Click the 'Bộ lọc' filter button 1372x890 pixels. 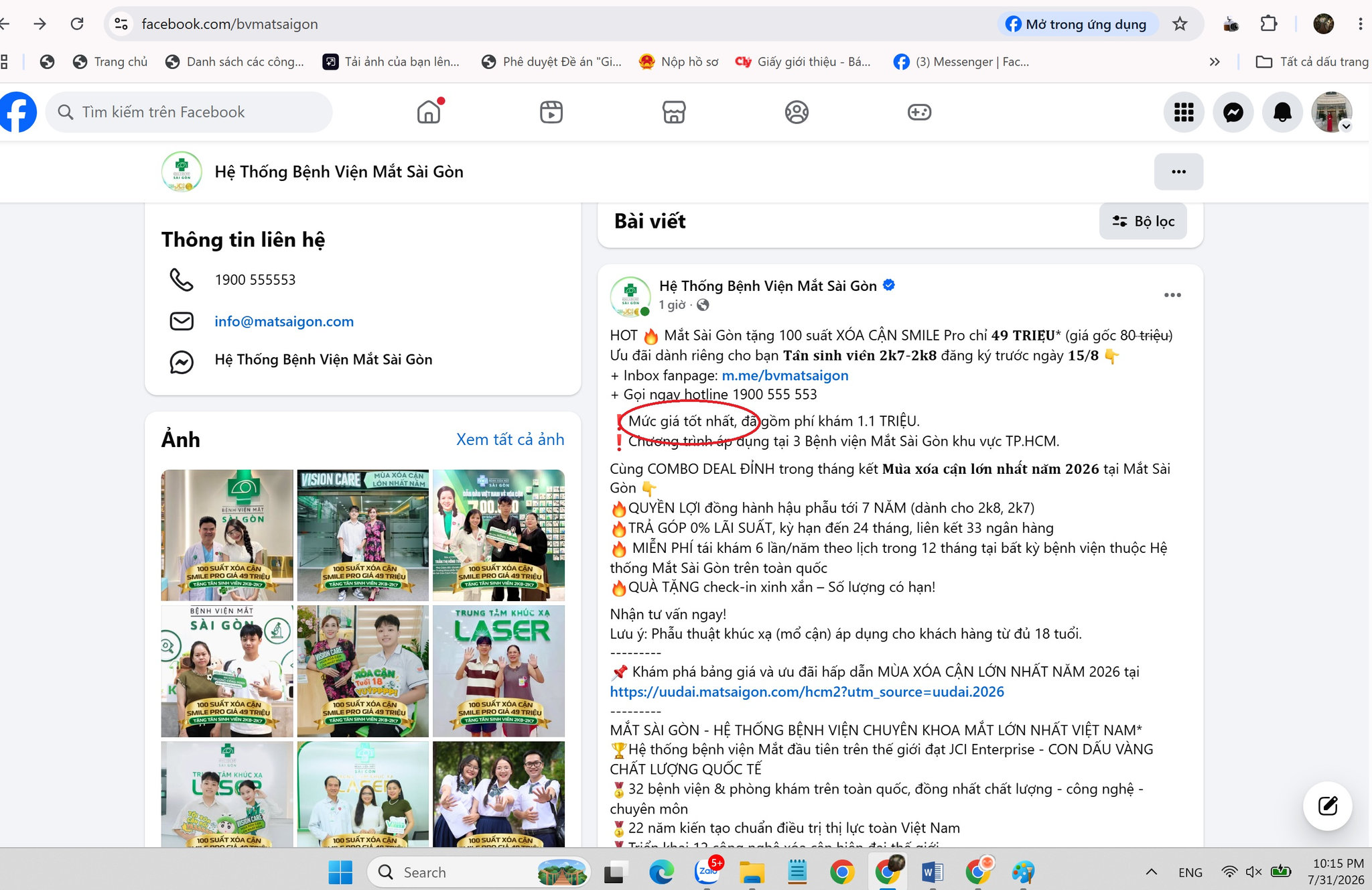(x=1143, y=221)
